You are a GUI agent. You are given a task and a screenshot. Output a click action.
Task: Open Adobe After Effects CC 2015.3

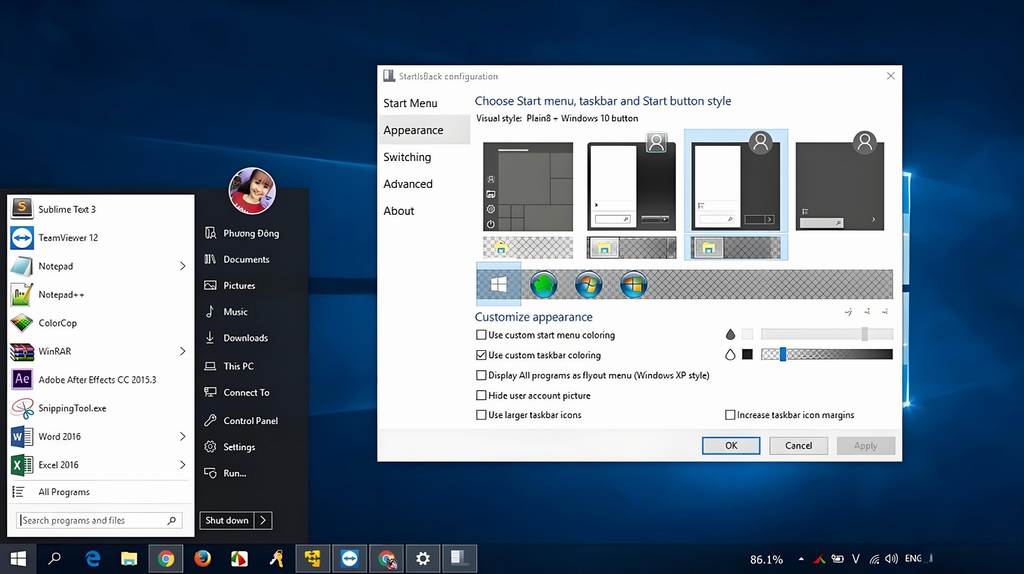click(x=97, y=380)
